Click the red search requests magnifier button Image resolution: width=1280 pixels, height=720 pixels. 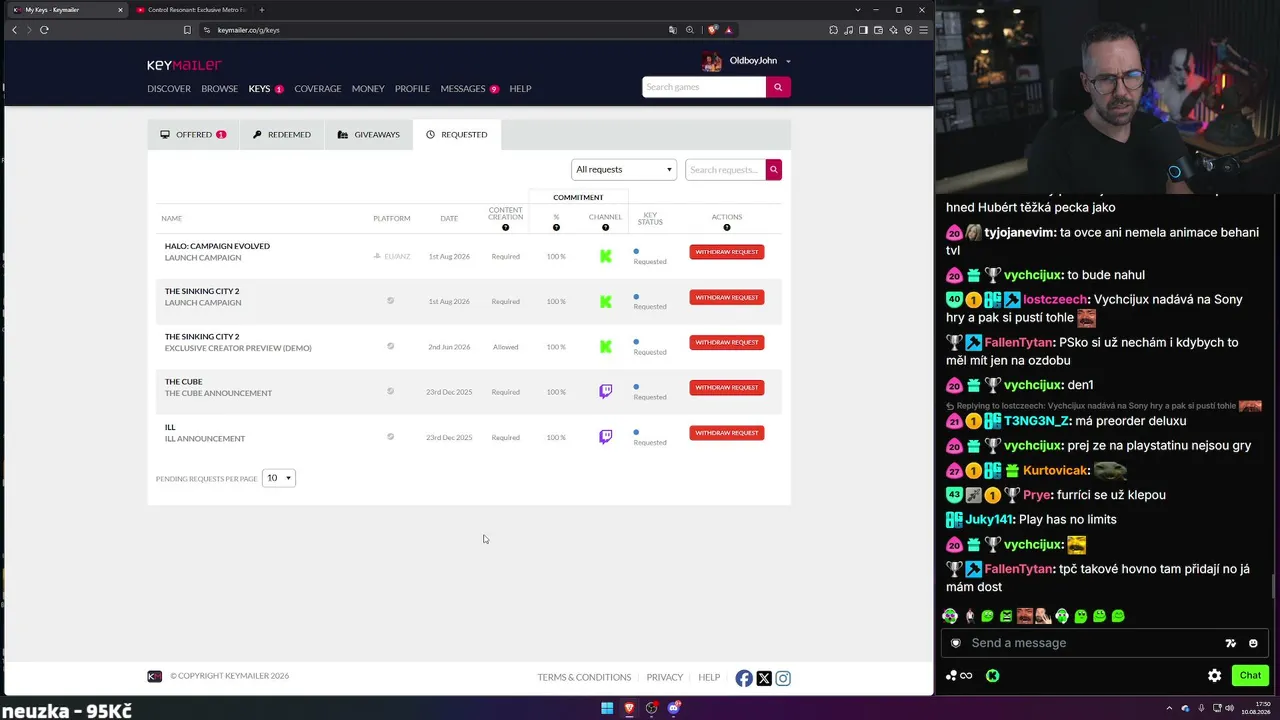click(x=773, y=170)
